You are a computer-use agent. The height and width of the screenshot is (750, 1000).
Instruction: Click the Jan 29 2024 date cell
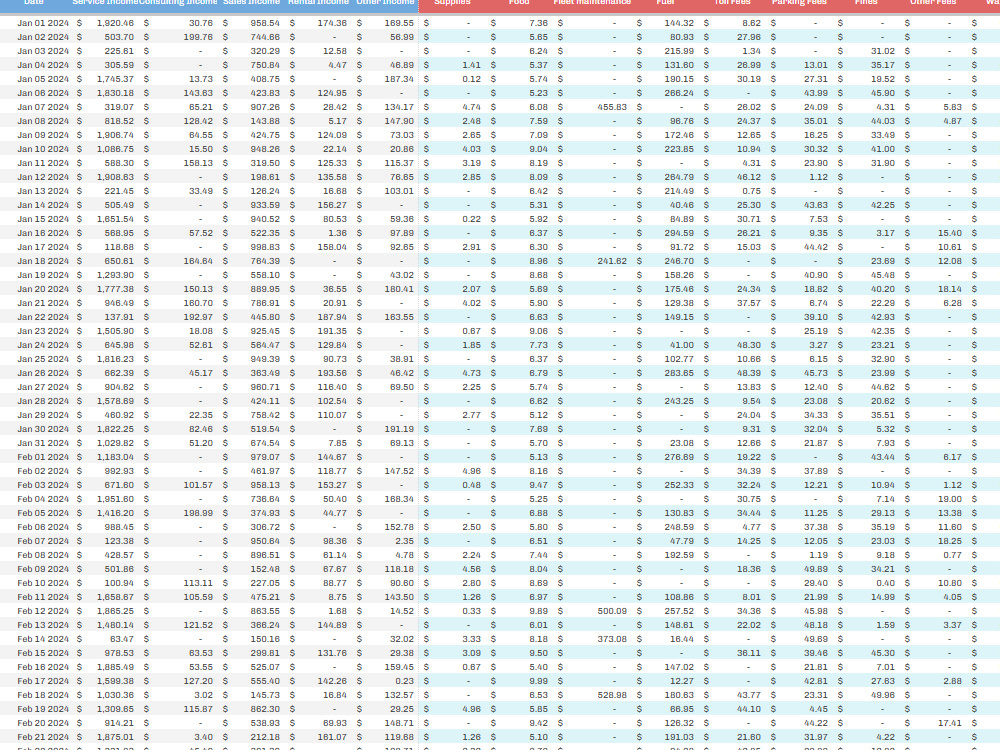43,416
